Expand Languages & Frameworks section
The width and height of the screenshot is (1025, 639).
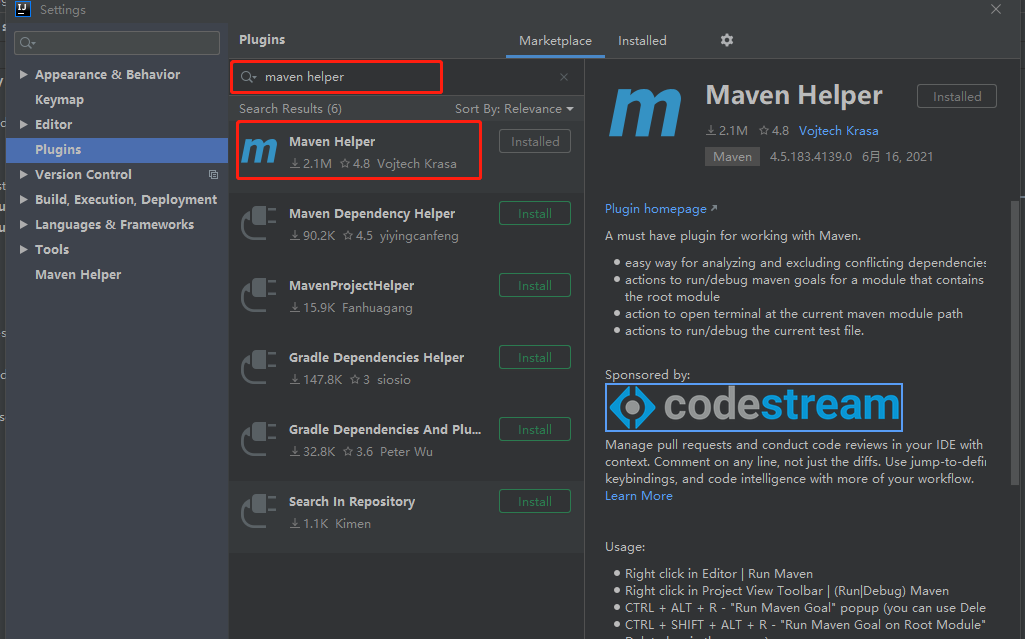coord(24,224)
